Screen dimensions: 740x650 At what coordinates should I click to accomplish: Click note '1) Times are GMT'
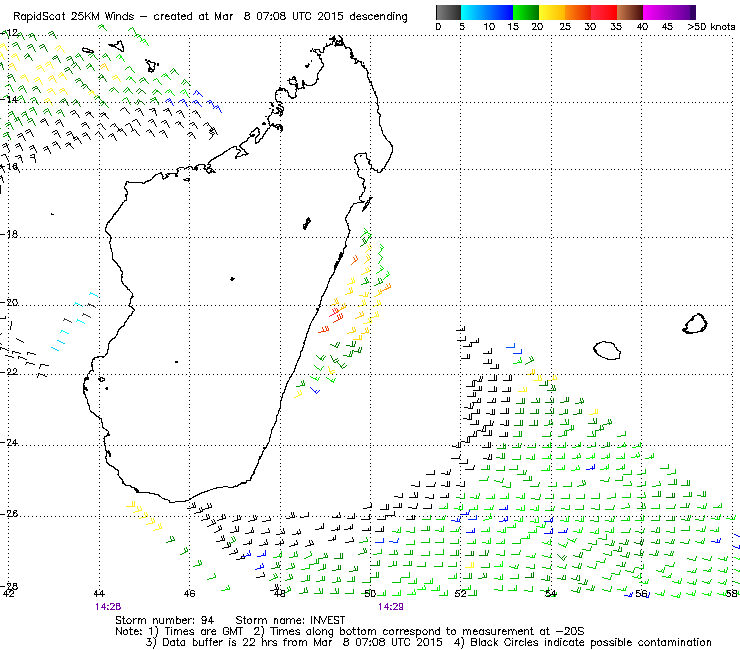click(196, 631)
